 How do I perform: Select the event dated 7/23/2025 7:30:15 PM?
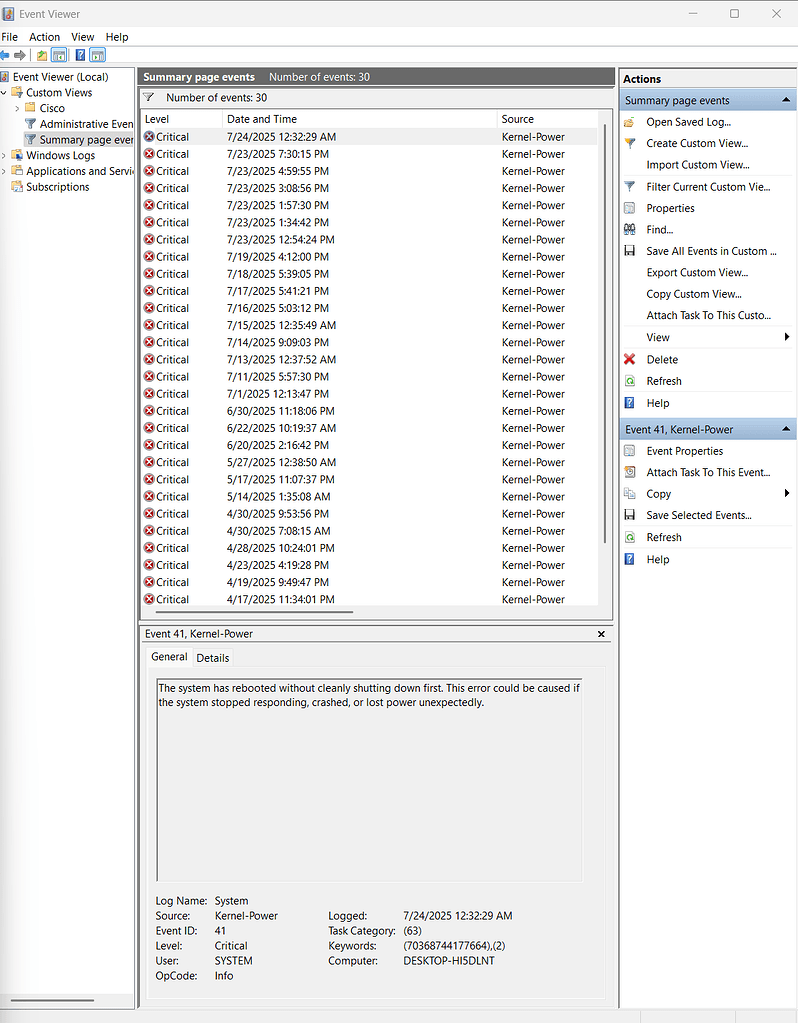[369, 154]
